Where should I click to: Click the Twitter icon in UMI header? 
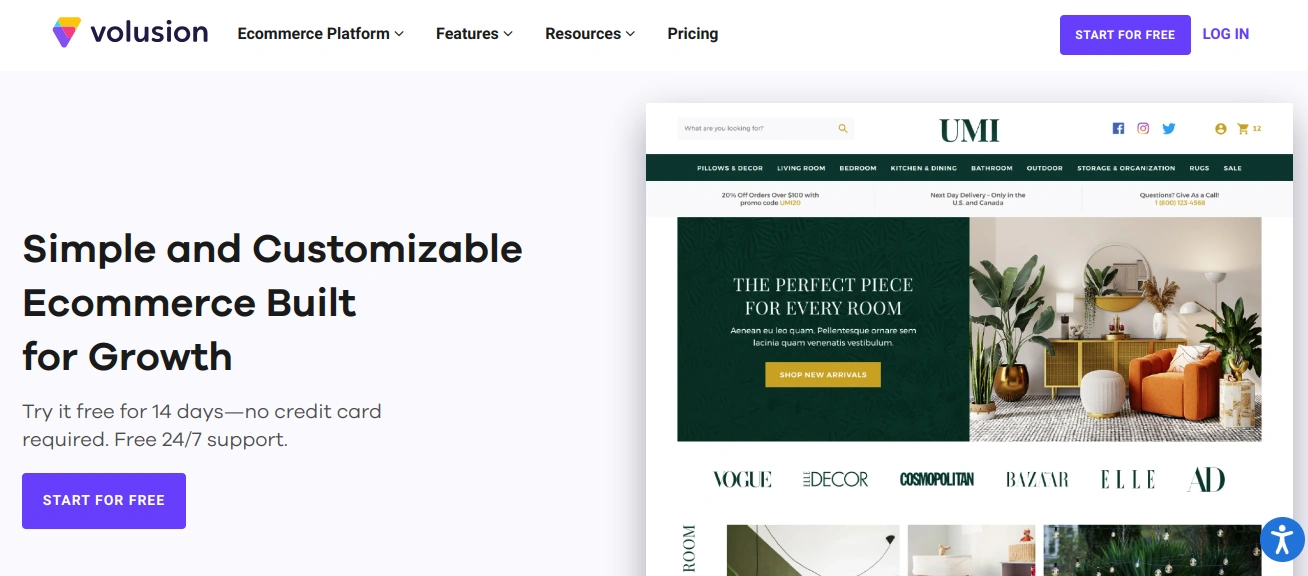pos(1168,128)
